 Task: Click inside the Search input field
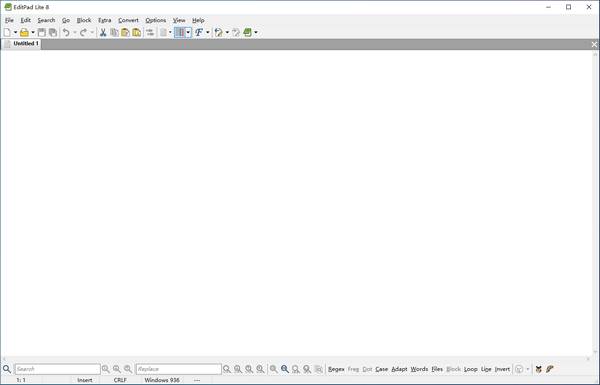coord(57,369)
